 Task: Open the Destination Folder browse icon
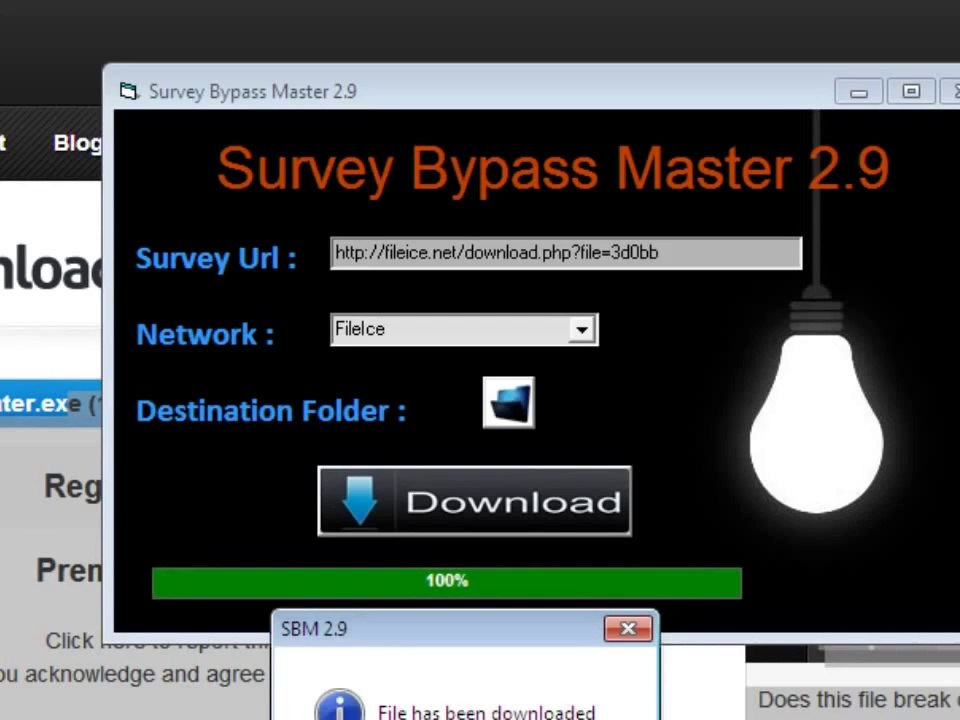(x=508, y=403)
